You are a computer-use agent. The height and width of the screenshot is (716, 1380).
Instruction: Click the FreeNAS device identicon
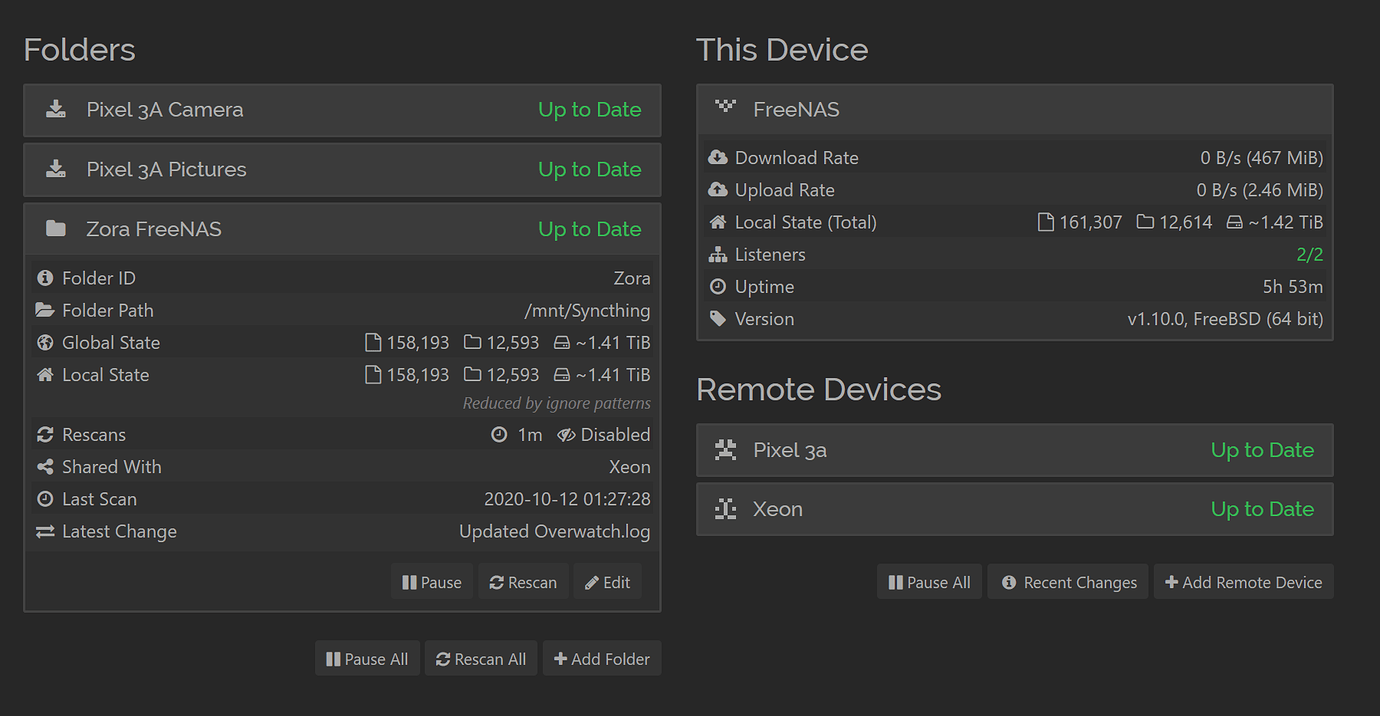(x=725, y=109)
